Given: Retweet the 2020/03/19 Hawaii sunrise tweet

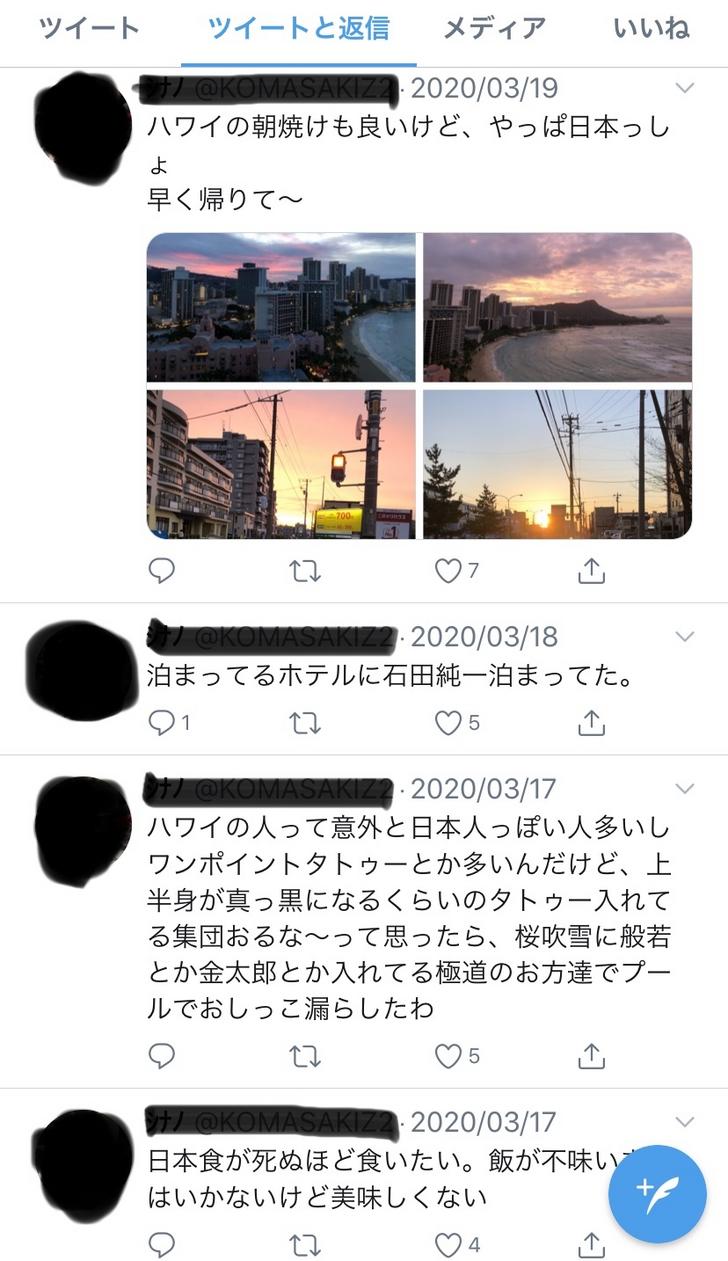Looking at the screenshot, I should tap(304, 570).
